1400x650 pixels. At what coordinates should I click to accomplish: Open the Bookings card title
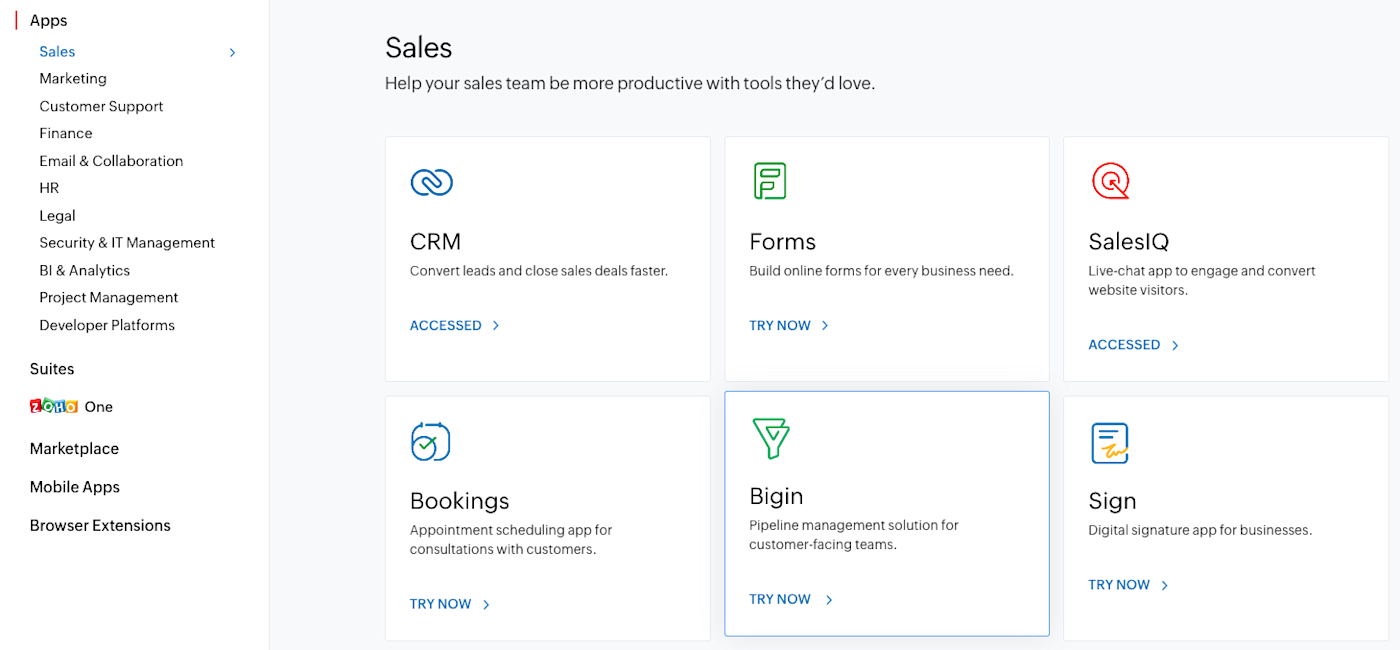pos(460,501)
